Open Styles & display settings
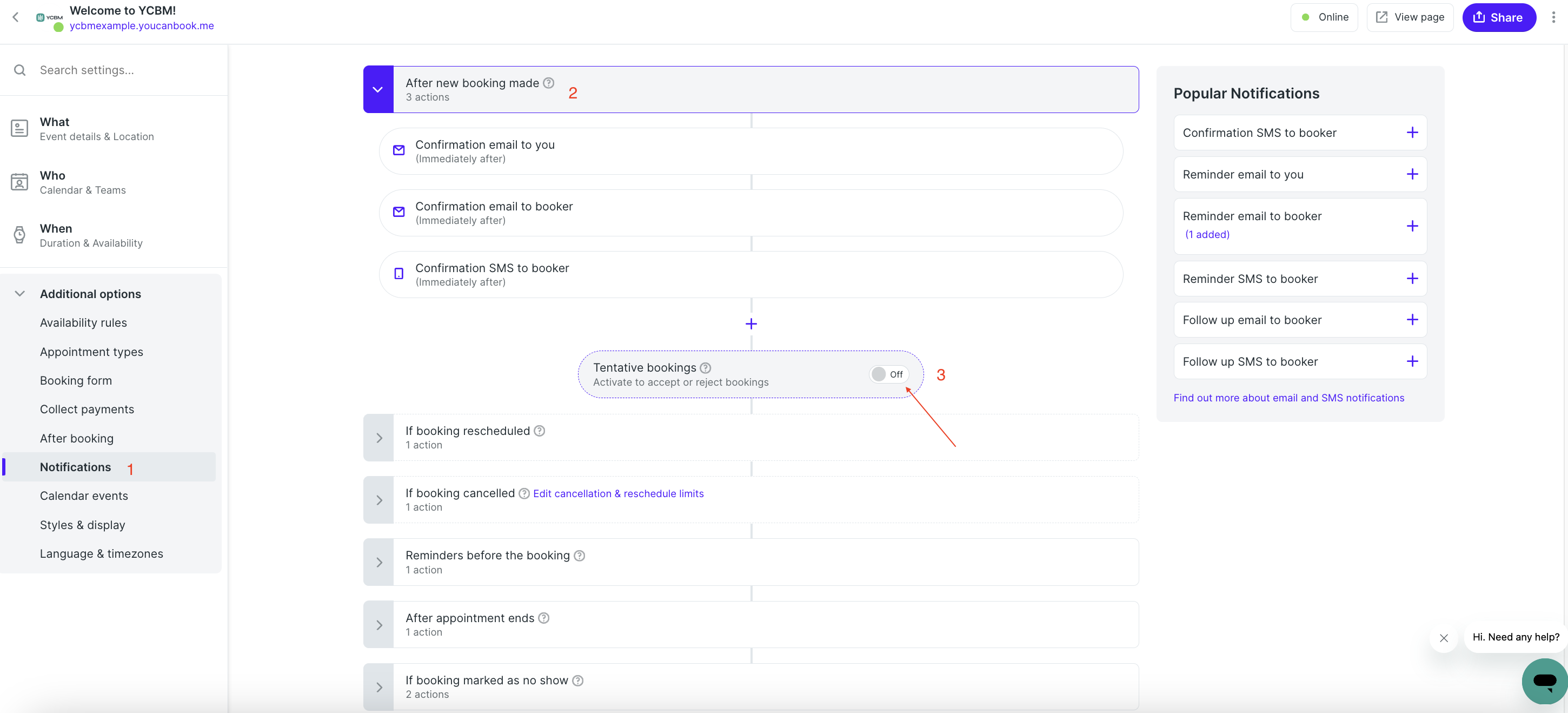The width and height of the screenshot is (1568, 713). (x=82, y=524)
